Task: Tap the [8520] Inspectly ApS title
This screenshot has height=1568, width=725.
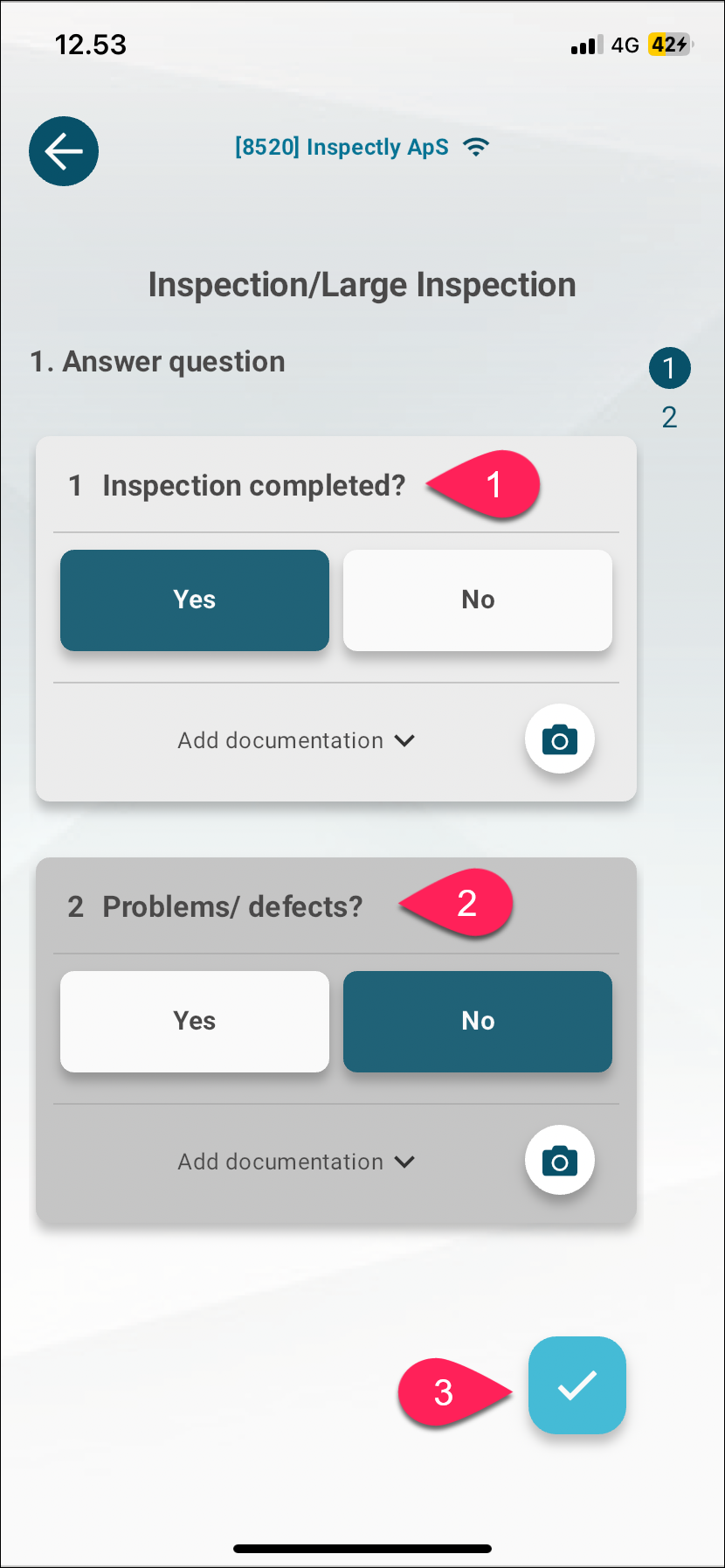Action: pyautogui.click(x=342, y=147)
